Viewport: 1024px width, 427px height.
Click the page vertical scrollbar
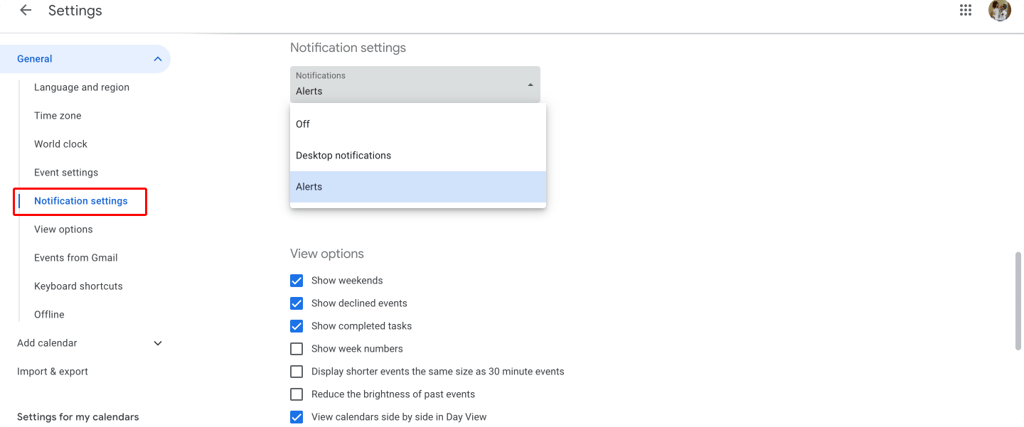point(1018,301)
